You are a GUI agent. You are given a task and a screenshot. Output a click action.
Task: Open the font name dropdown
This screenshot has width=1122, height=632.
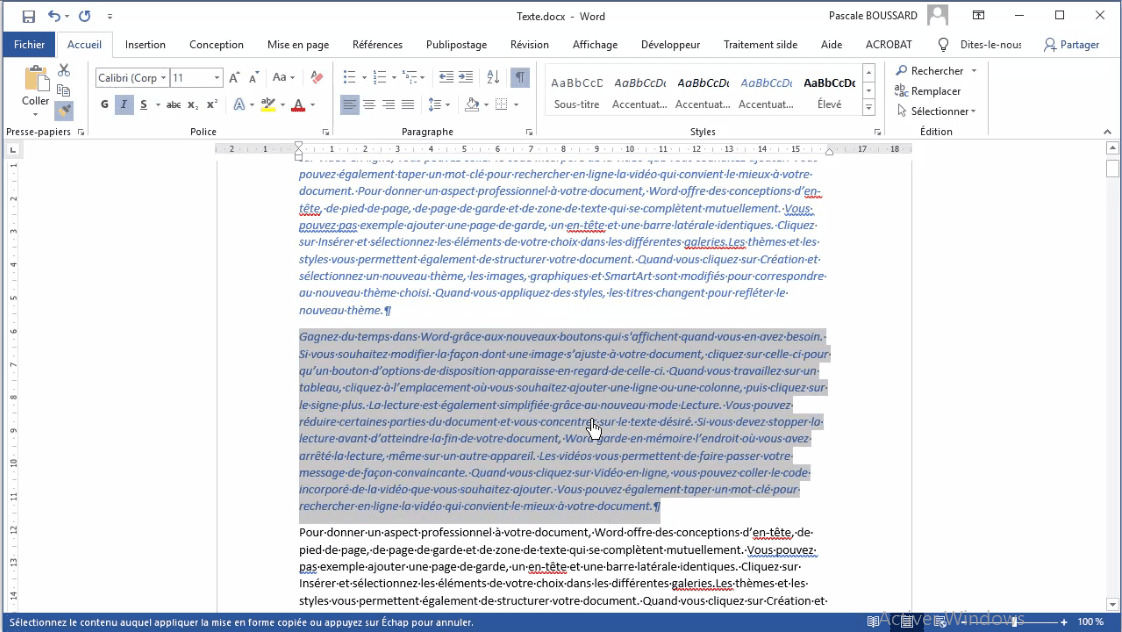click(163, 77)
